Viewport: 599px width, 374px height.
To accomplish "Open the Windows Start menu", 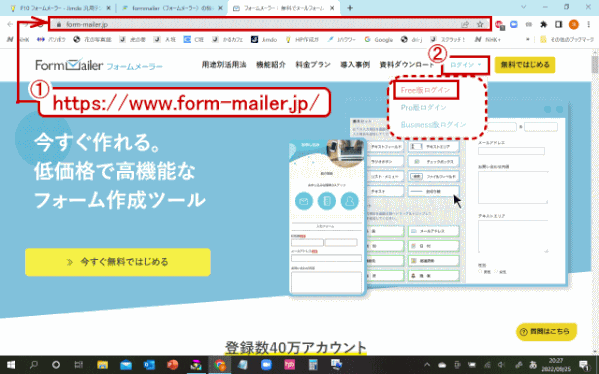I will [x=11, y=365].
